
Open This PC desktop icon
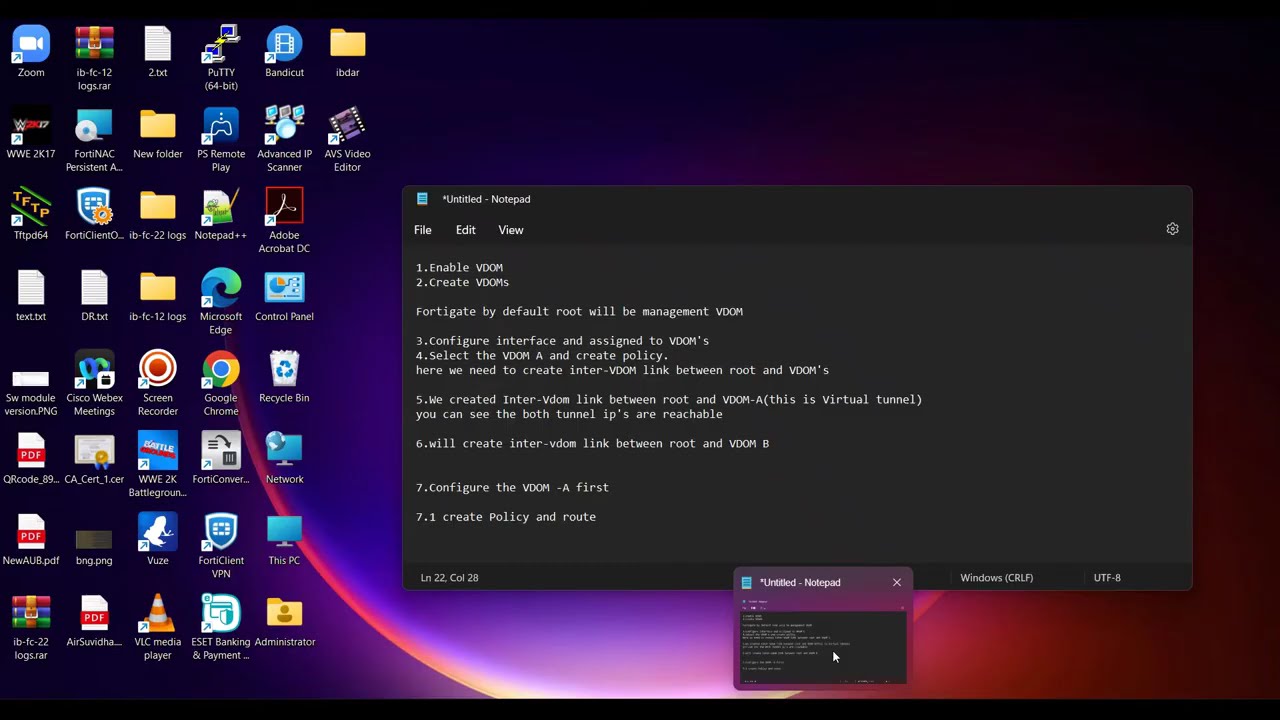pyautogui.click(x=284, y=540)
